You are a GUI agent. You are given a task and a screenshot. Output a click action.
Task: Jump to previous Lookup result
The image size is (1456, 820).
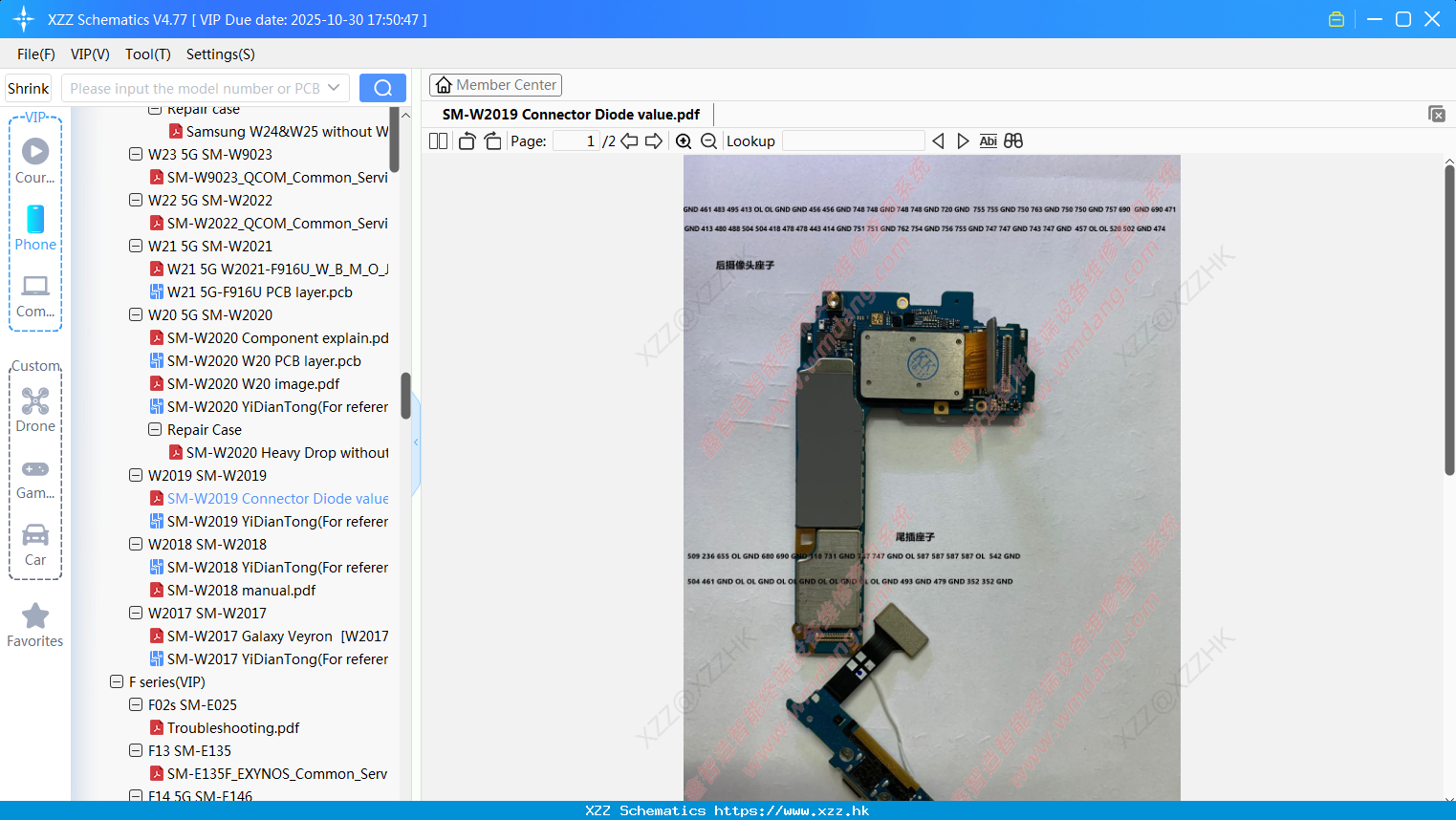coord(938,141)
